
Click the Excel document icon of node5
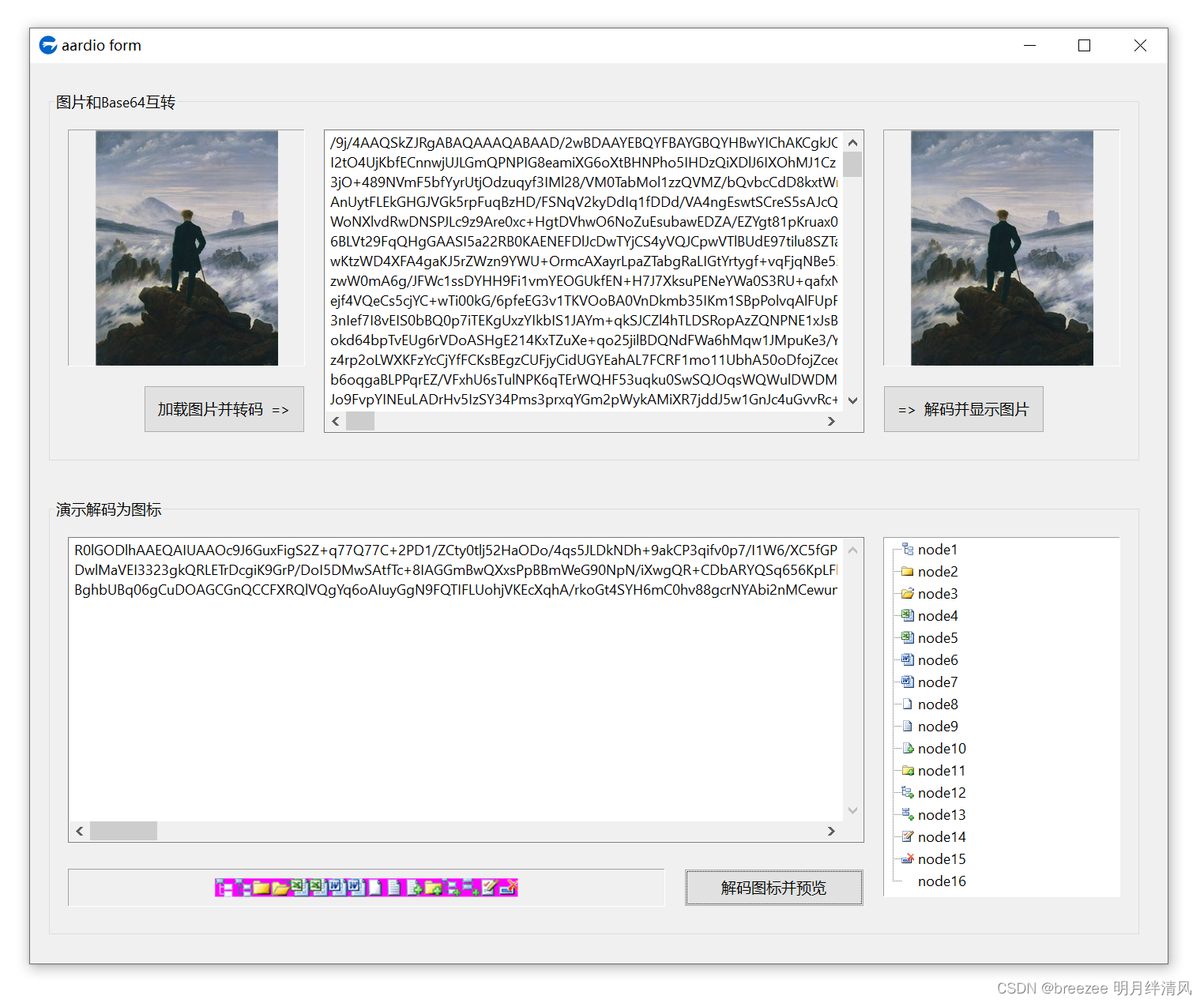click(x=908, y=637)
